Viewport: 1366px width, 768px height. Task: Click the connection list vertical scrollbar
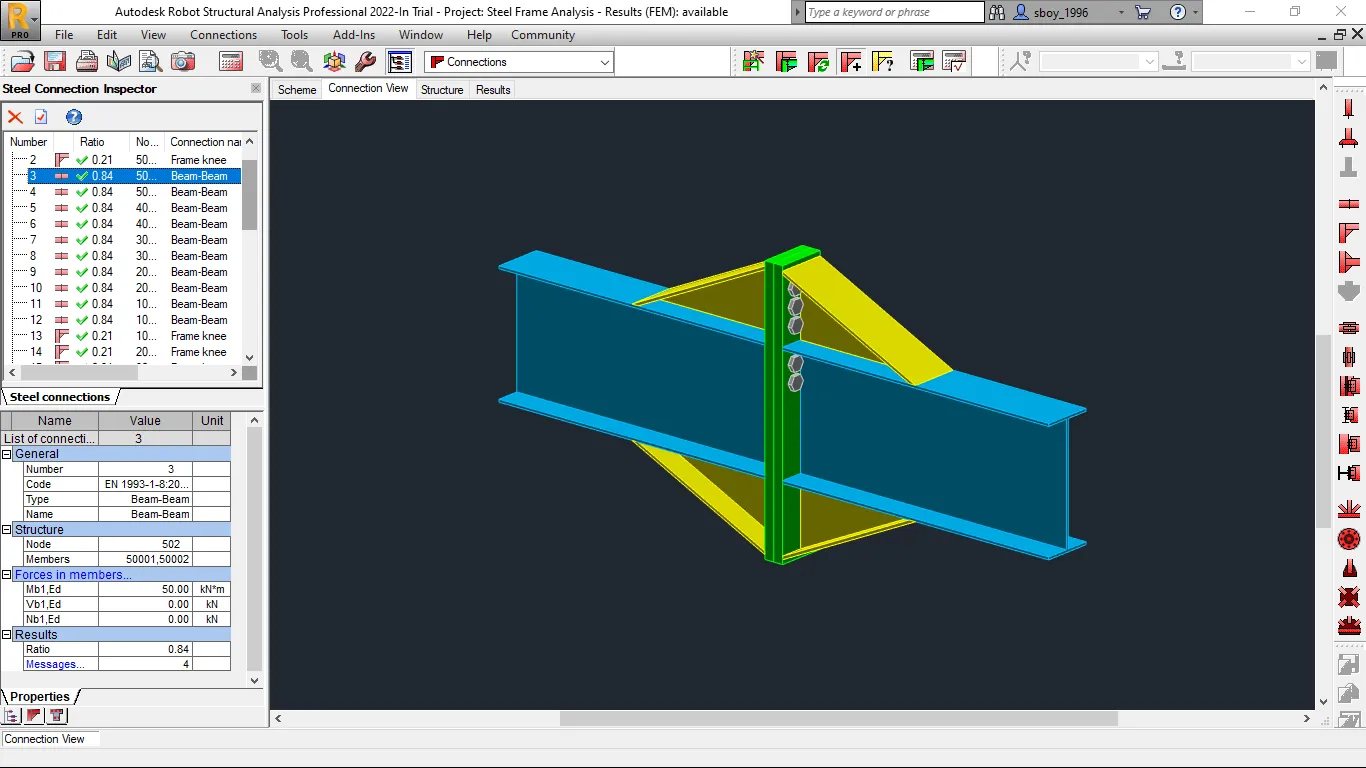(x=250, y=195)
